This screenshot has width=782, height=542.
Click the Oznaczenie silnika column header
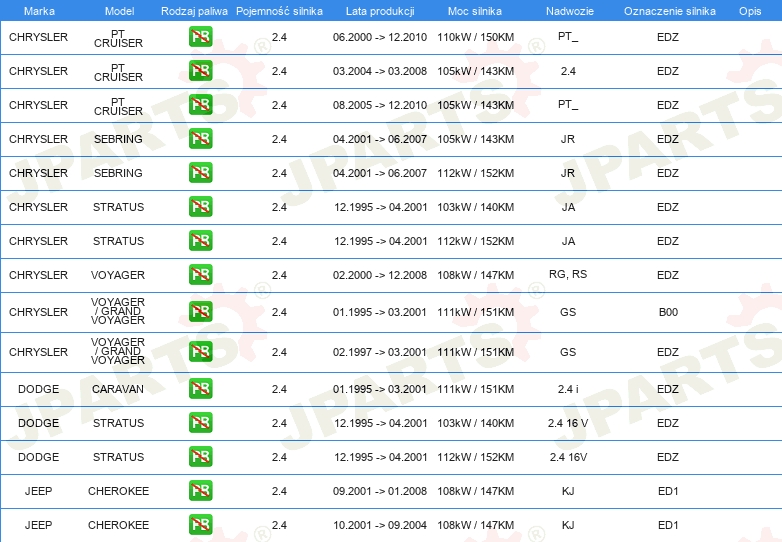click(670, 11)
